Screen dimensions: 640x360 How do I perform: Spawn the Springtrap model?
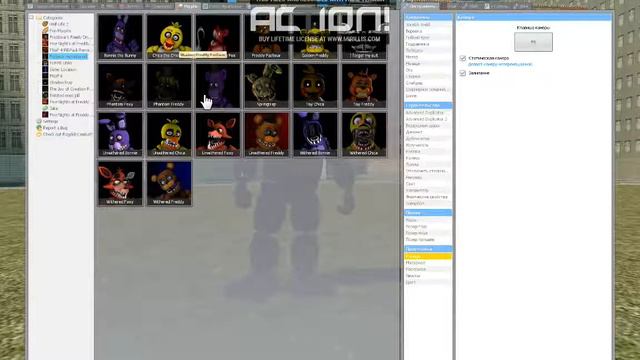(x=267, y=85)
